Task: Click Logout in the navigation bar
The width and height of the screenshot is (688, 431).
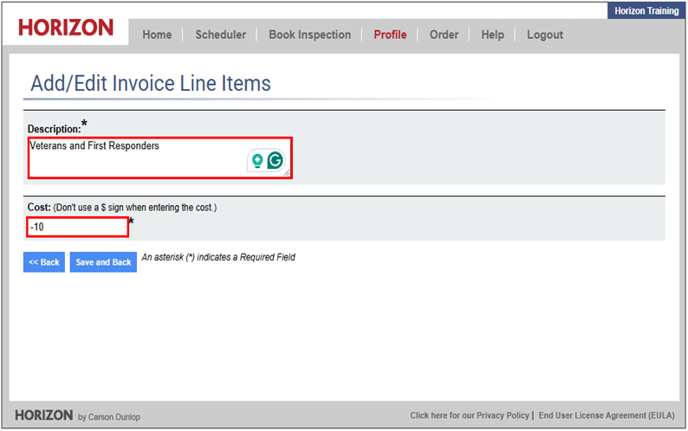Action: [x=545, y=35]
